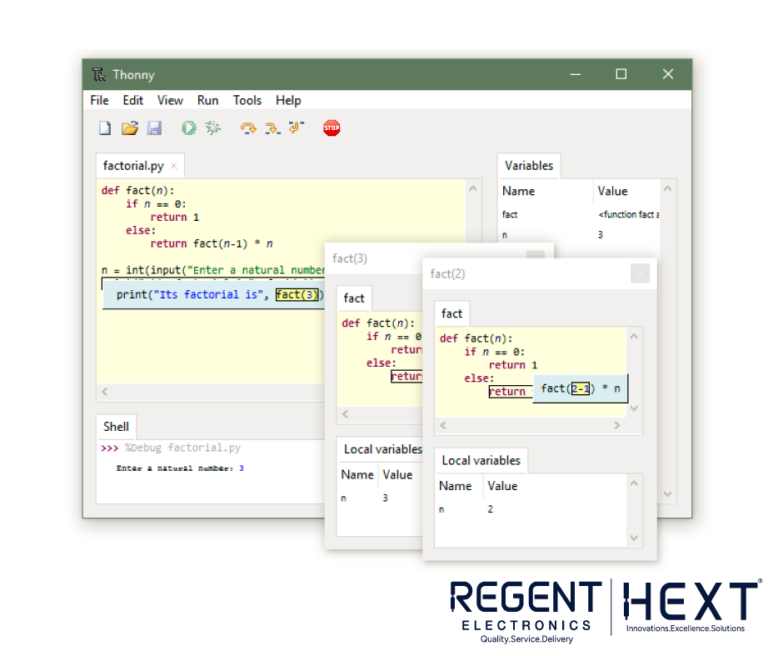
Task: Click the Save floppy disk icon
Action: coord(154,128)
